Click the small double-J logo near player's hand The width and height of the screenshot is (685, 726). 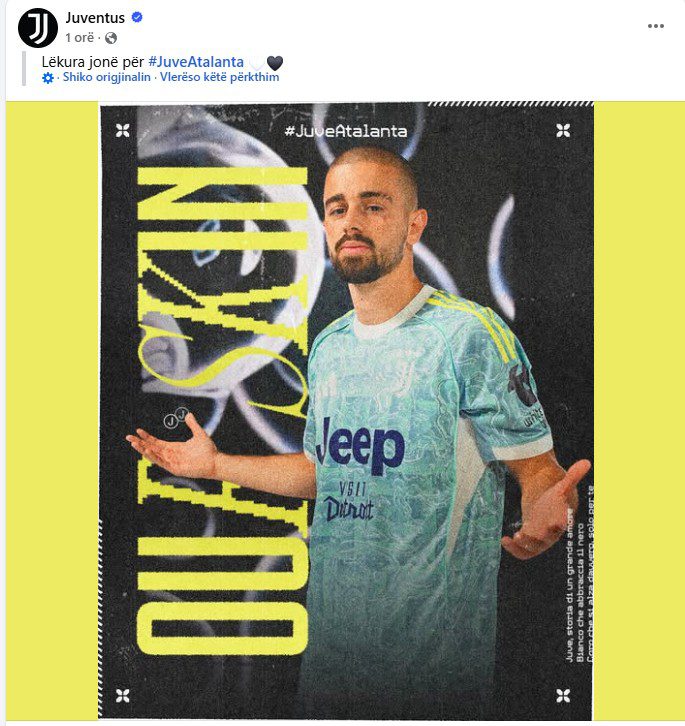pyautogui.click(x=176, y=417)
